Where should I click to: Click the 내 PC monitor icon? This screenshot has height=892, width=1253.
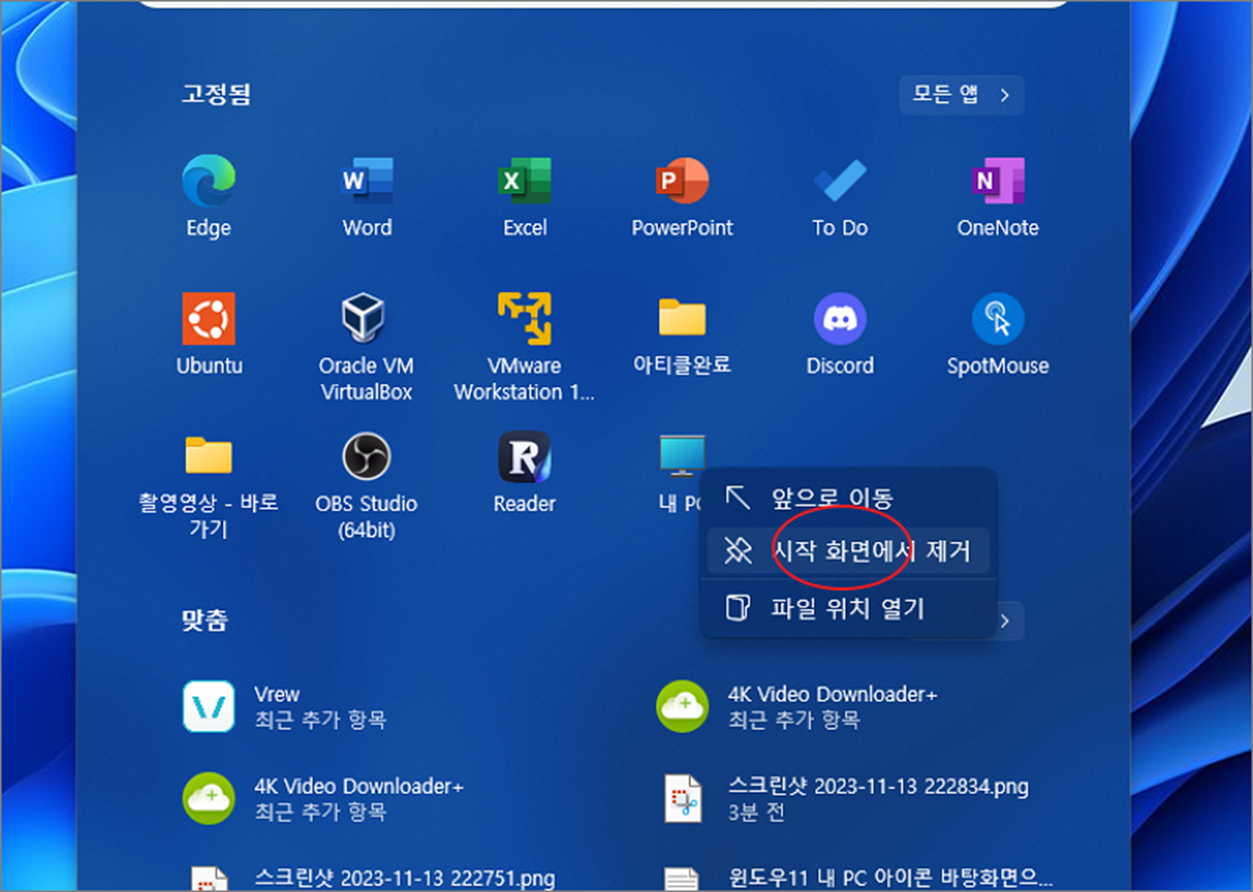[x=682, y=455]
